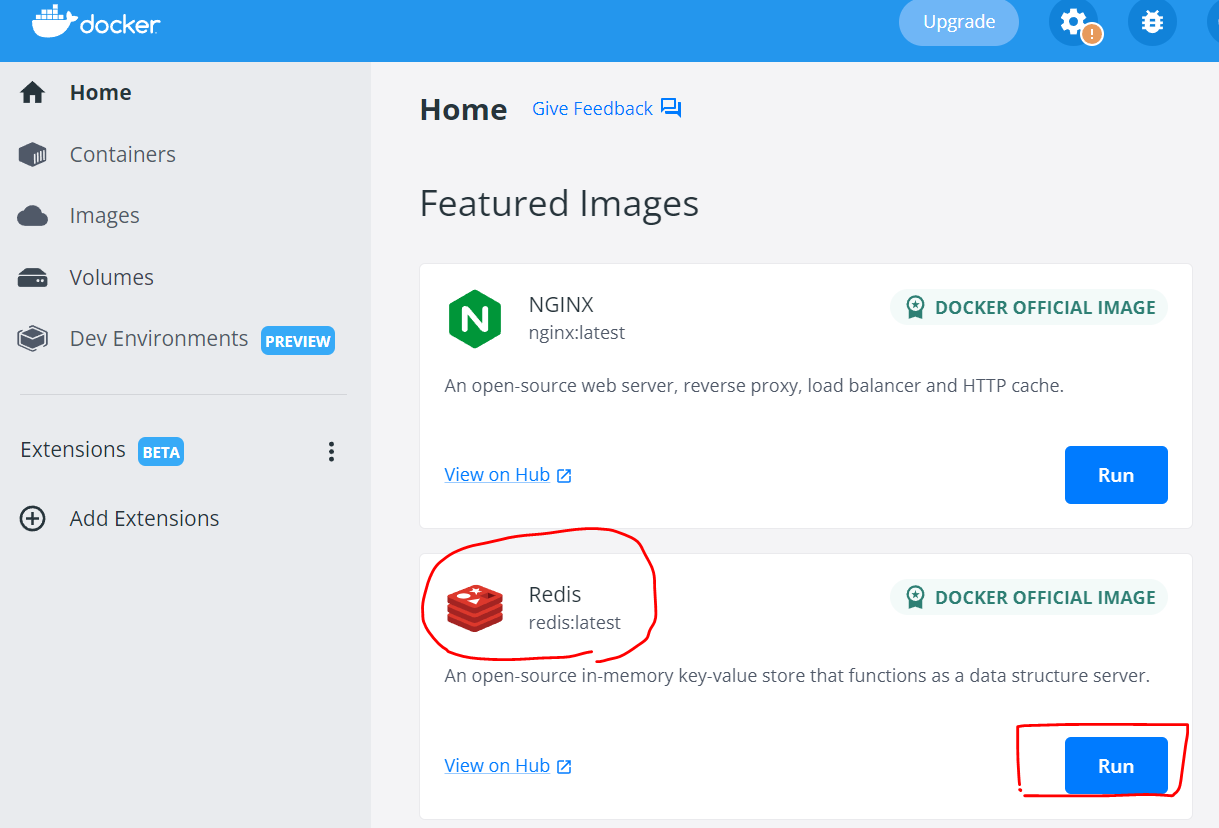Click the Home house icon in sidebar
1219x828 pixels.
(x=33, y=93)
